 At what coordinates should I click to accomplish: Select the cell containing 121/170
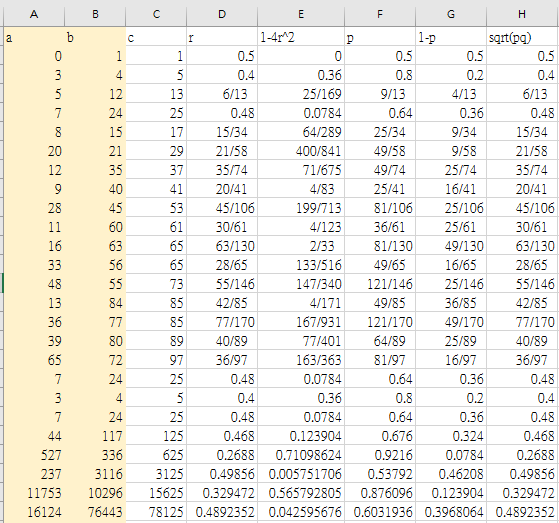380,322
